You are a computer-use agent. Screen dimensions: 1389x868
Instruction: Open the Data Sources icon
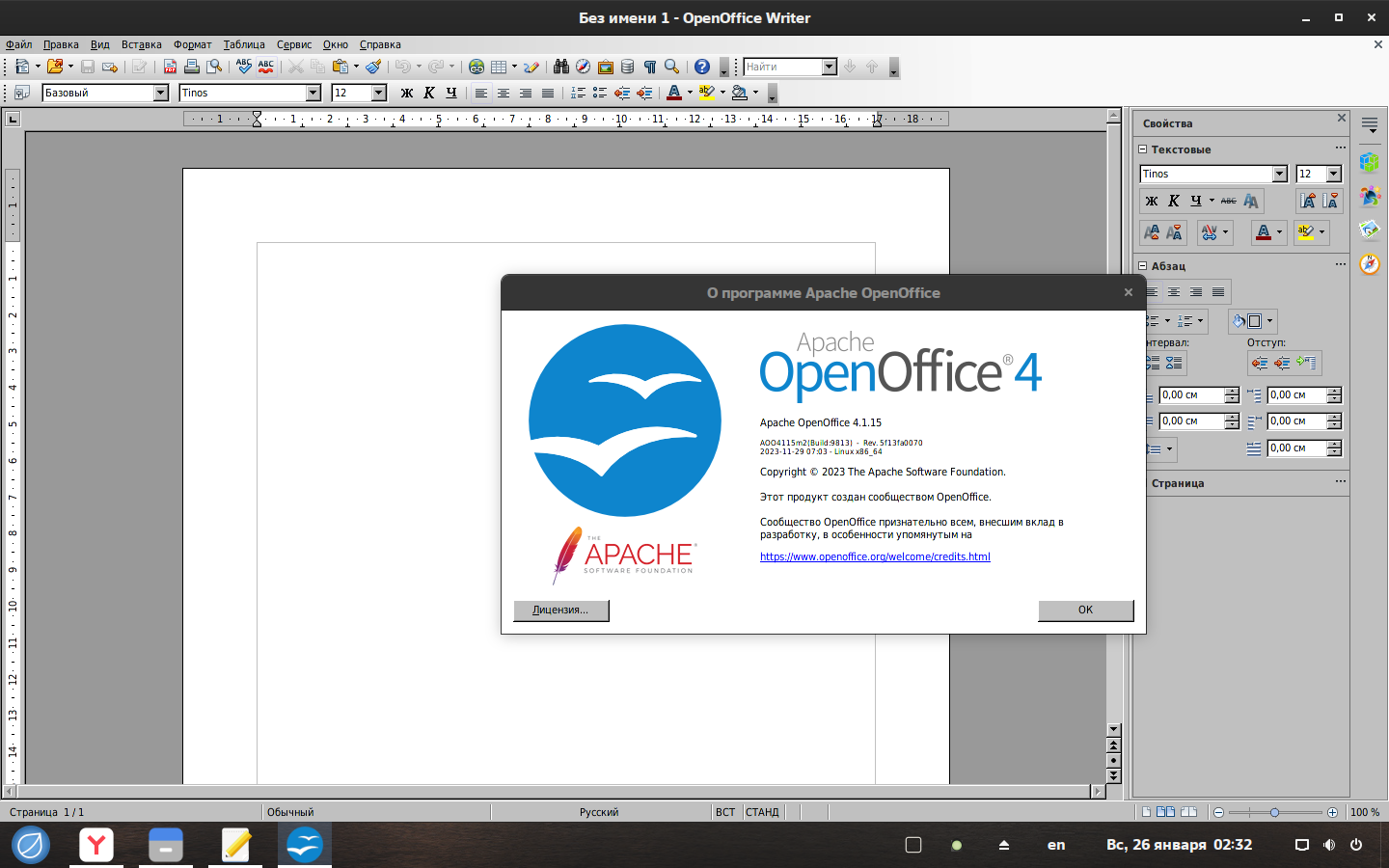[628, 67]
